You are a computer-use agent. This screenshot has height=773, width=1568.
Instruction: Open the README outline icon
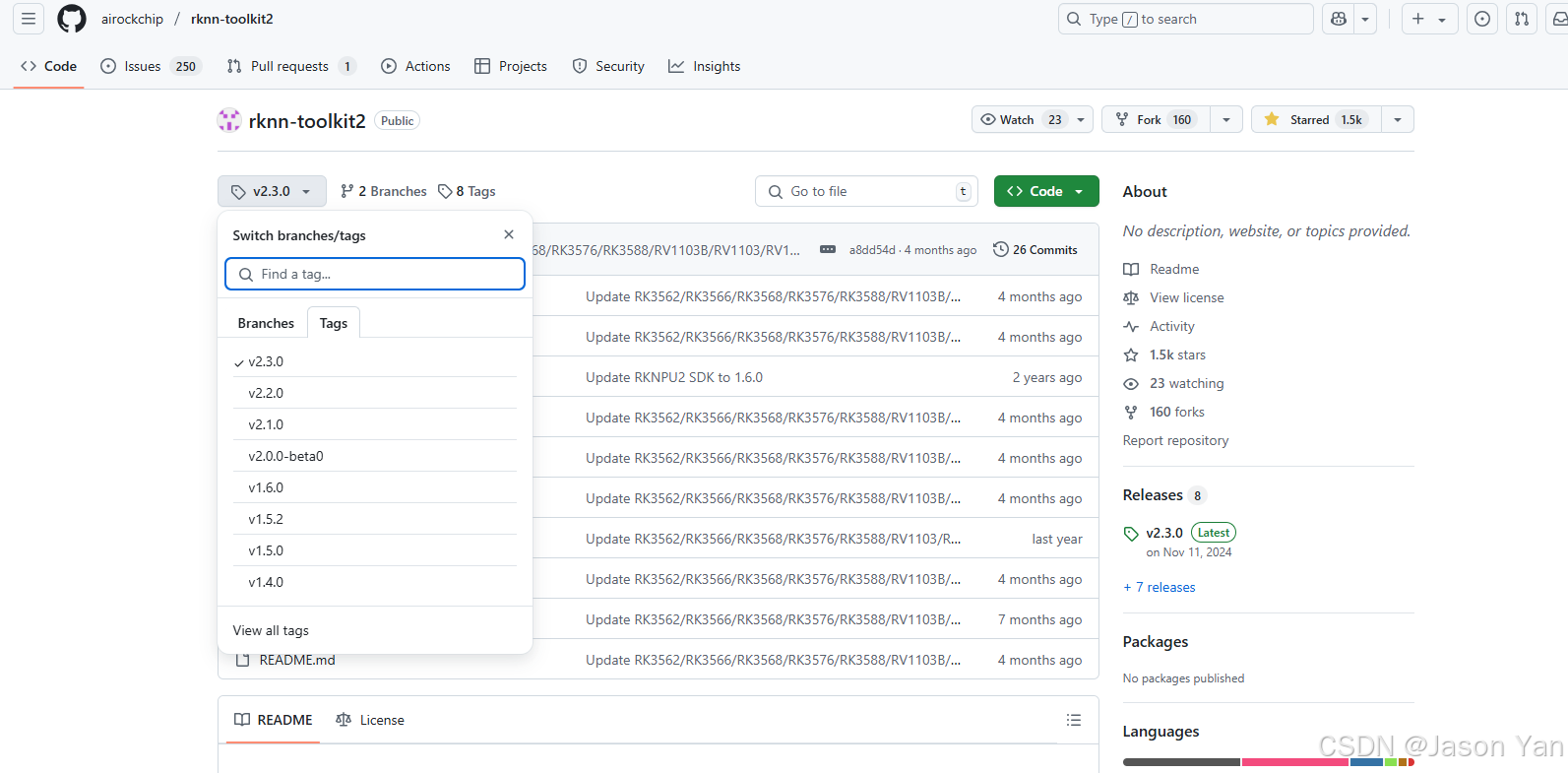pos(1074,720)
